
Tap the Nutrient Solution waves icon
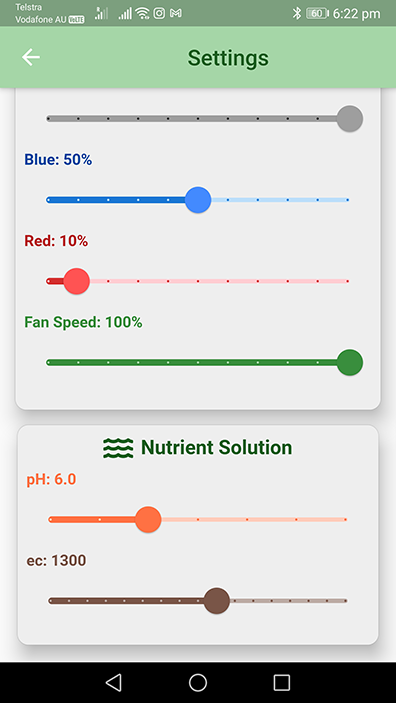pos(118,448)
